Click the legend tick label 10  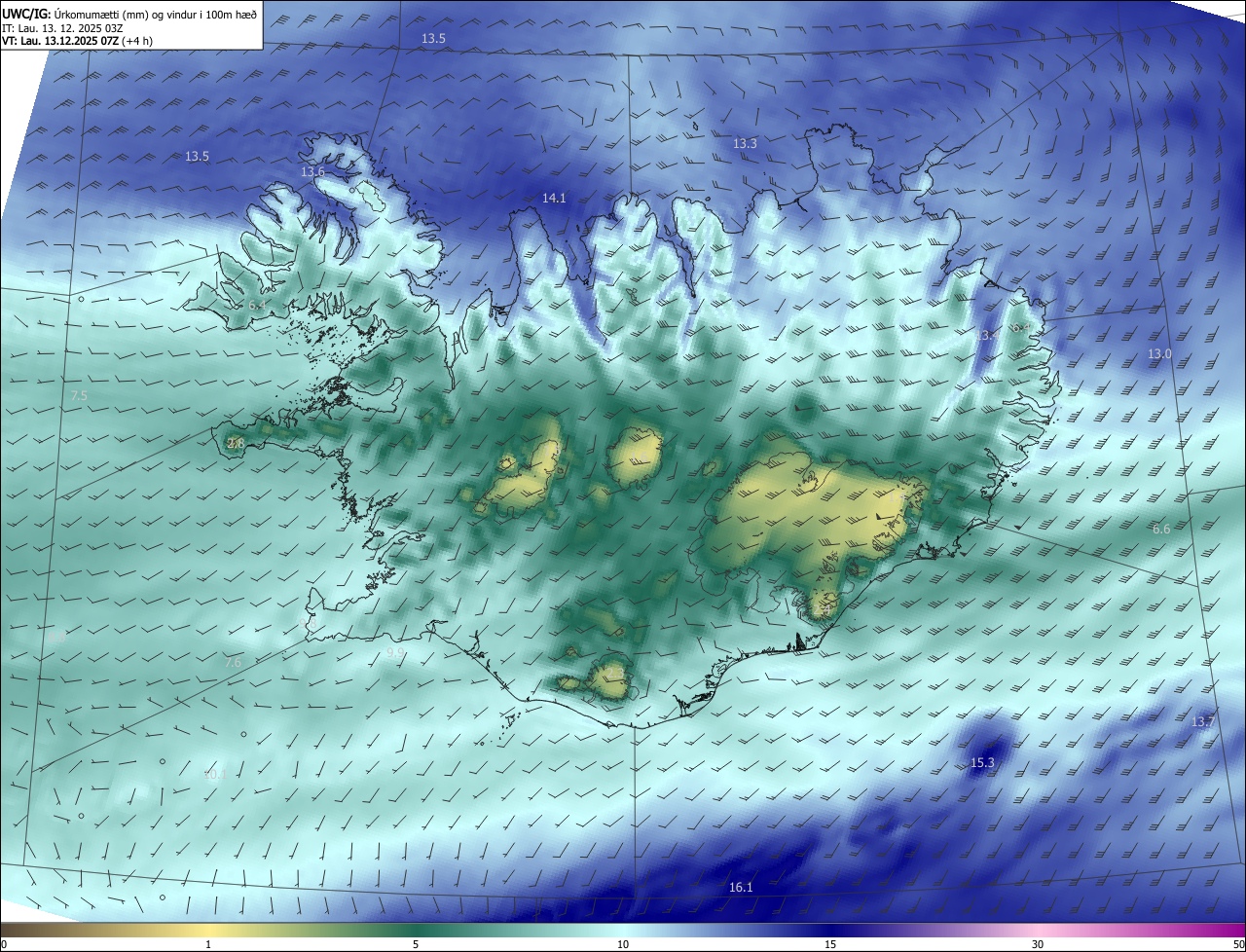[x=623, y=944]
